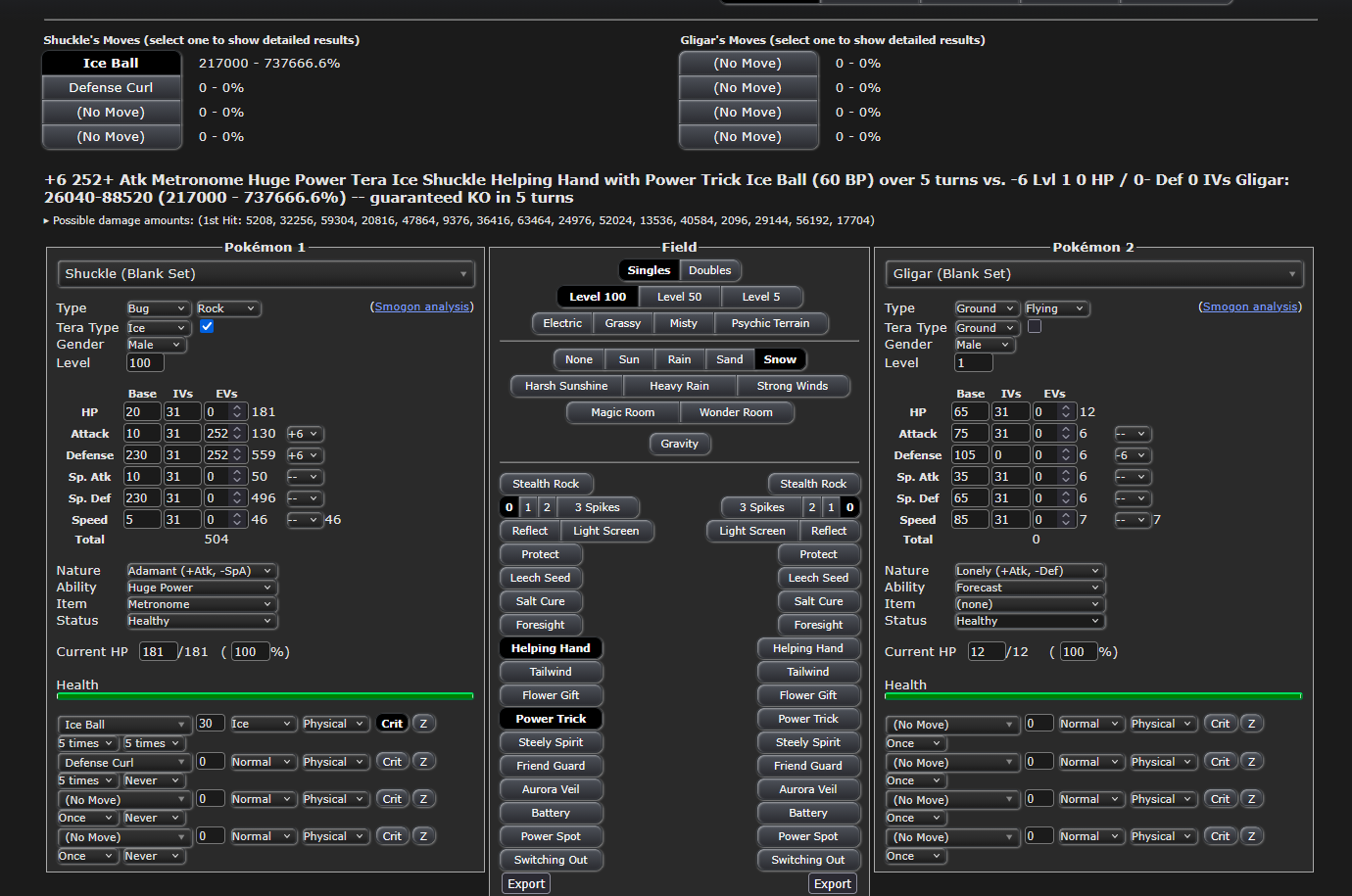Enable Misty terrain
The image size is (1352, 896).
point(684,323)
